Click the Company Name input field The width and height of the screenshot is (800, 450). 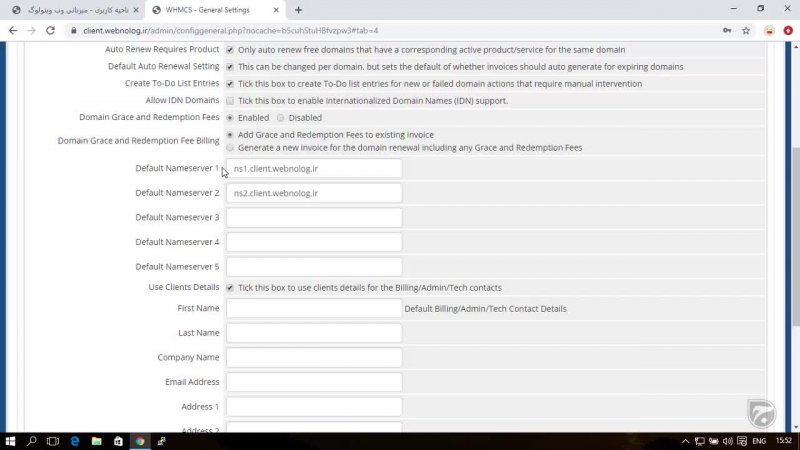pyautogui.click(x=314, y=357)
